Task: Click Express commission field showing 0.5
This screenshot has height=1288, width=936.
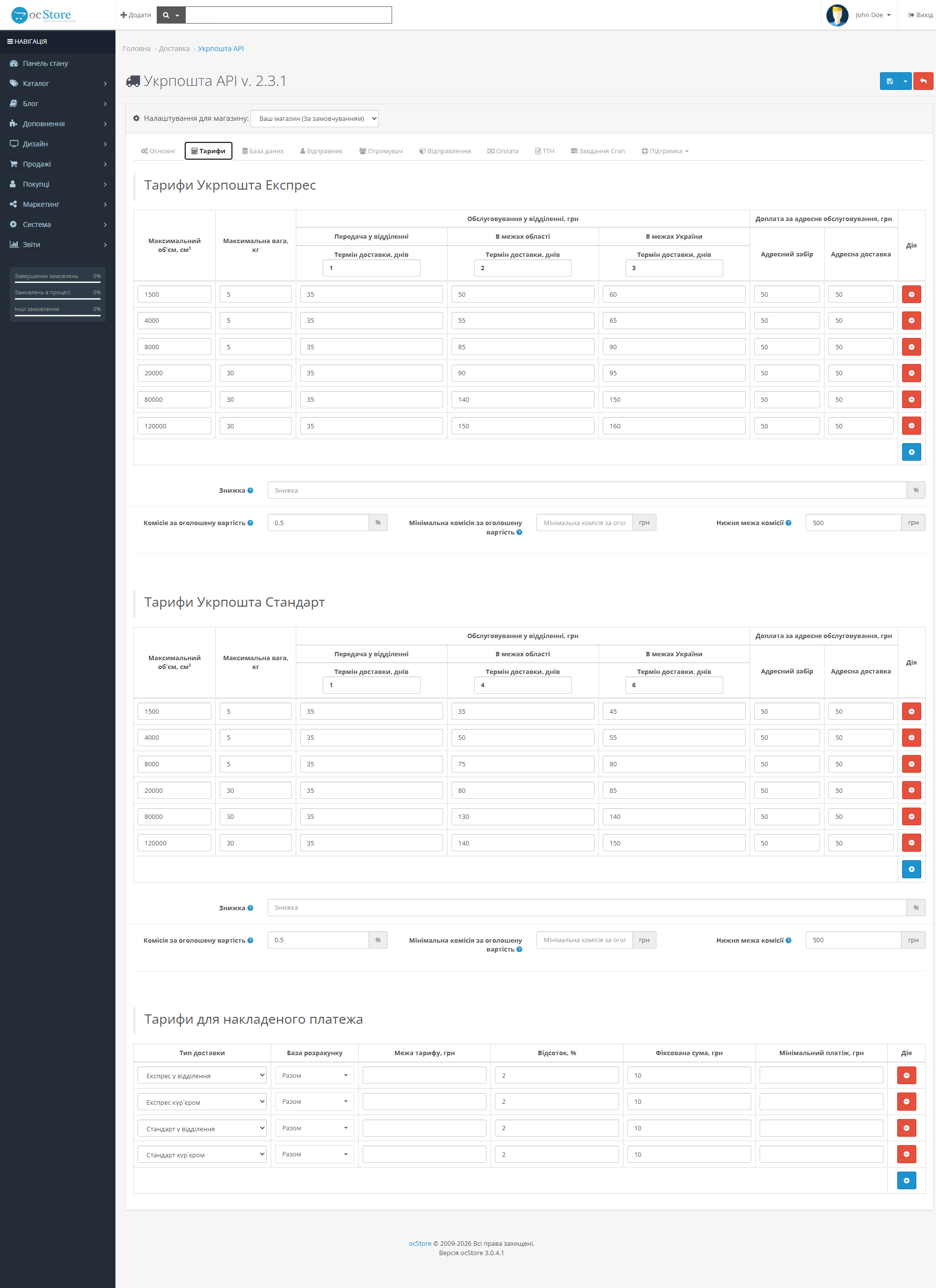Action: pyautogui.click(x=318, y=523)
